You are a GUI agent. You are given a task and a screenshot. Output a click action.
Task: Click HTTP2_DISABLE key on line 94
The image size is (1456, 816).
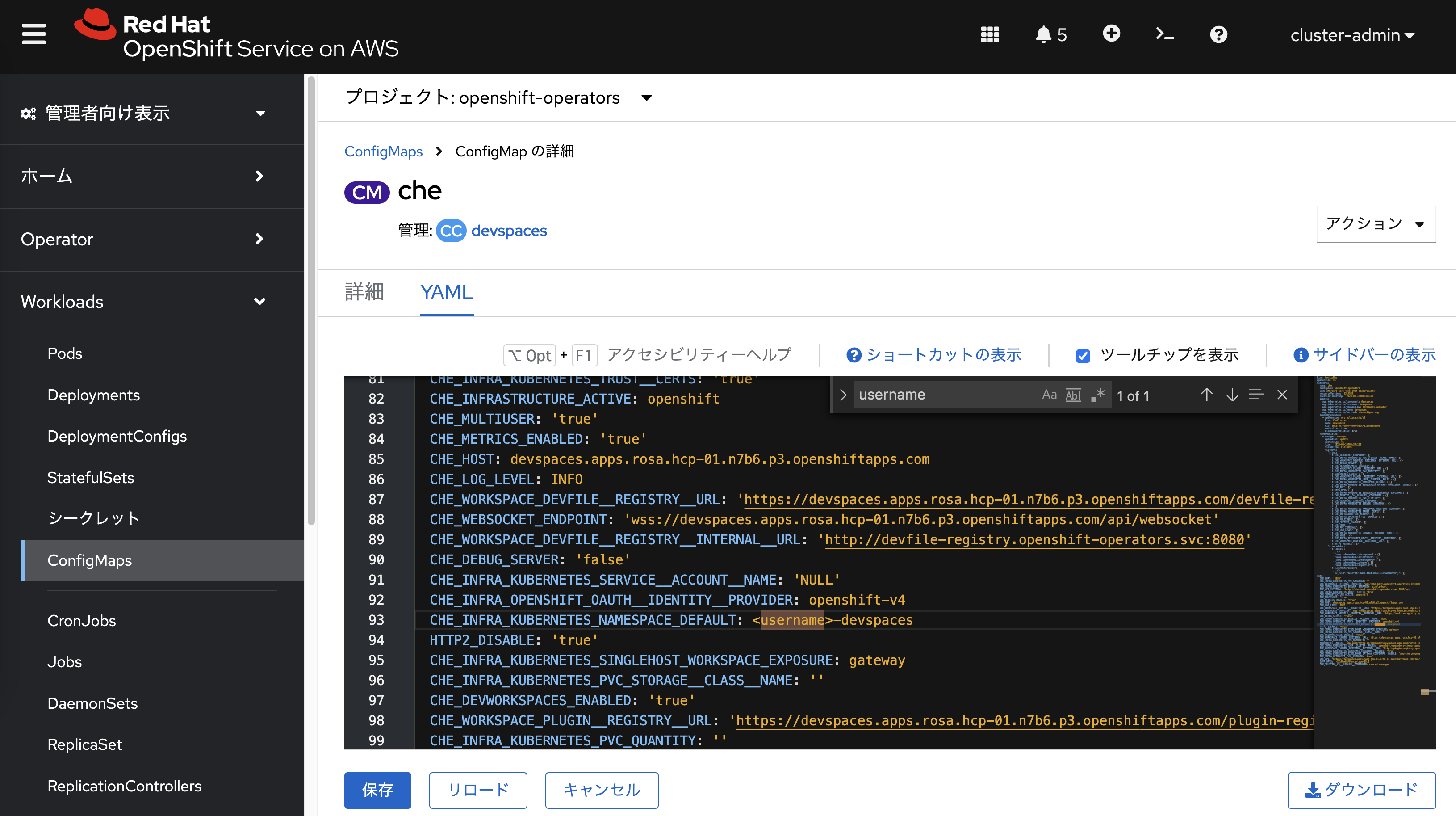tap(481, 640)
